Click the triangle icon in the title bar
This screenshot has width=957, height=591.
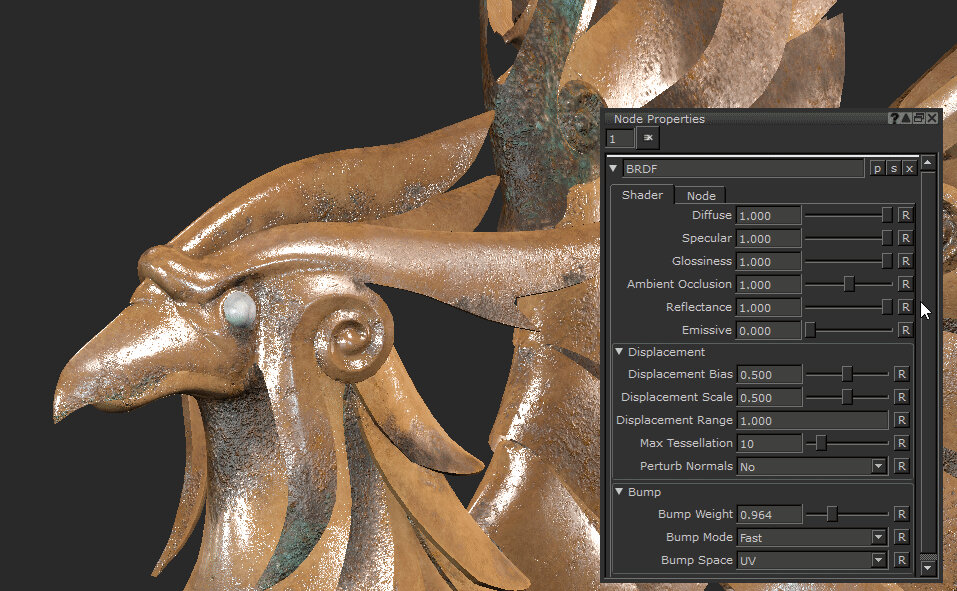point(907,118)
